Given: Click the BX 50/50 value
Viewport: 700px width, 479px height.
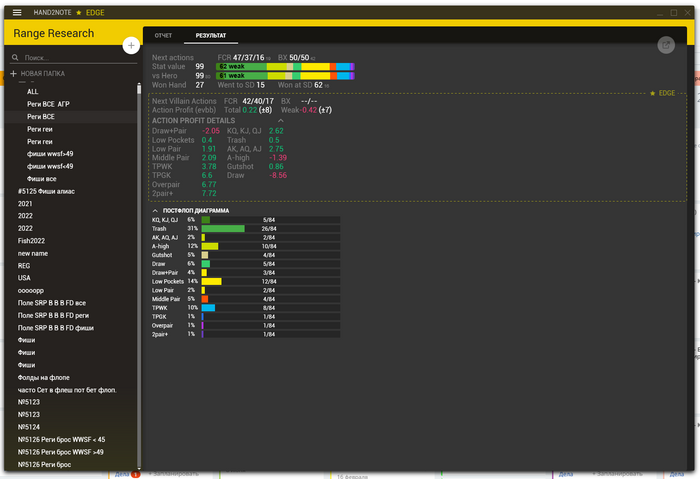Looking at the screenshot, I should pyautogui.click(x=299, y=58).
